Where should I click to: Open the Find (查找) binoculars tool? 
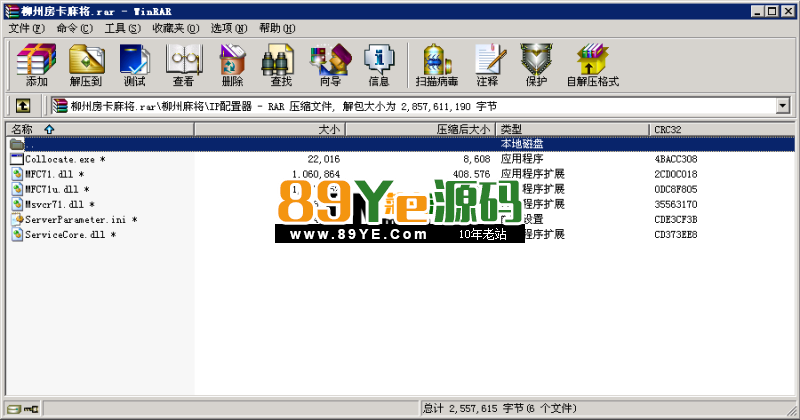pyautogui.click(x=281, y=65)
